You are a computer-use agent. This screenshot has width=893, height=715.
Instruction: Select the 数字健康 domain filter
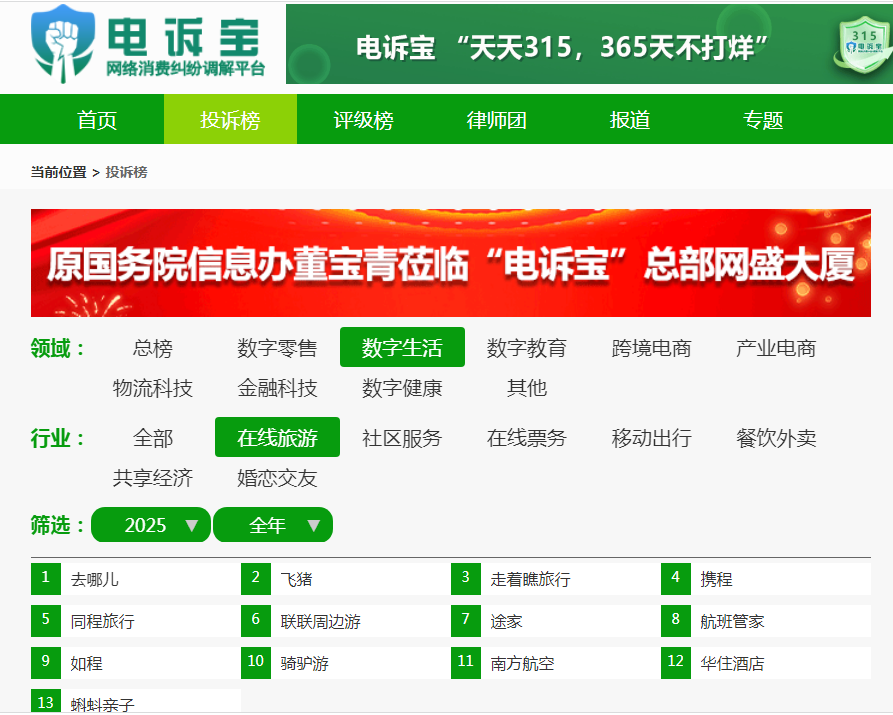pyautogui.click(x=402, y=387)
